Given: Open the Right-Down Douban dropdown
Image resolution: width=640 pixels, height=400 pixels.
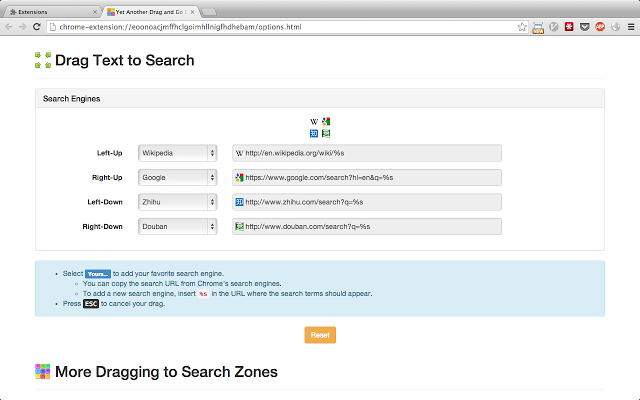Looking at the screenshot, I should click(178, 227).
